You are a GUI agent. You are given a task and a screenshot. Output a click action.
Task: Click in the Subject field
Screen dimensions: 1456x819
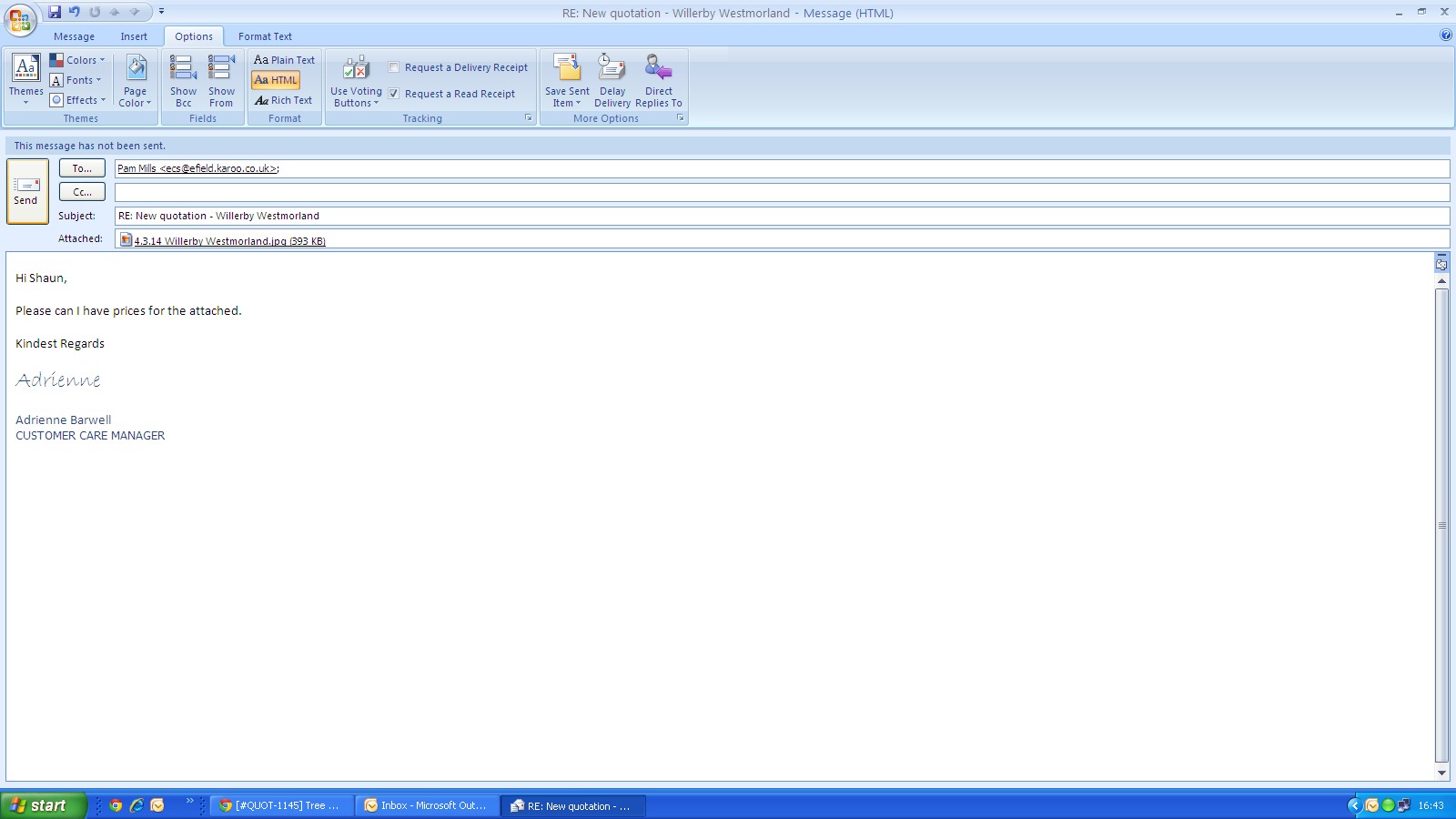[x=782, y=216]
